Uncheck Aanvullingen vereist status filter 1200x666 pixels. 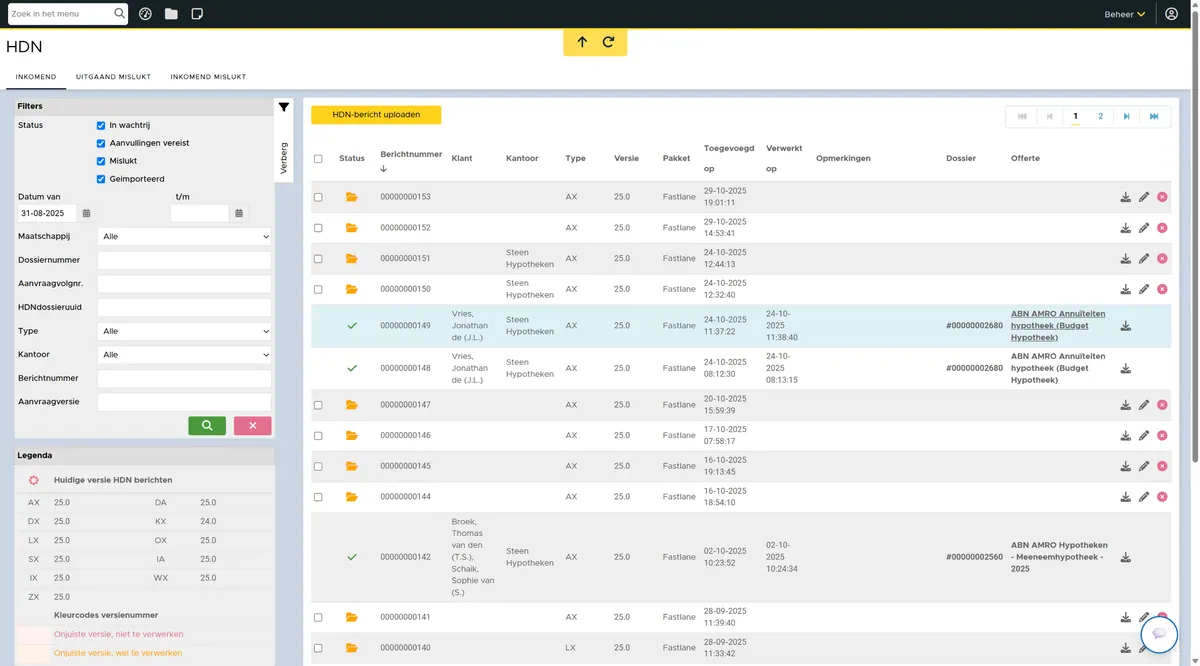(101, 143)
